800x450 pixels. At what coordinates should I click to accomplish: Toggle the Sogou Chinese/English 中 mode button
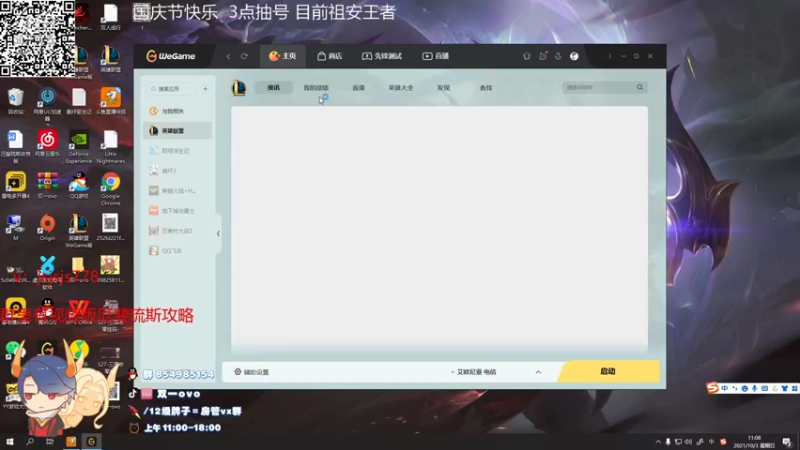point(724,388)
